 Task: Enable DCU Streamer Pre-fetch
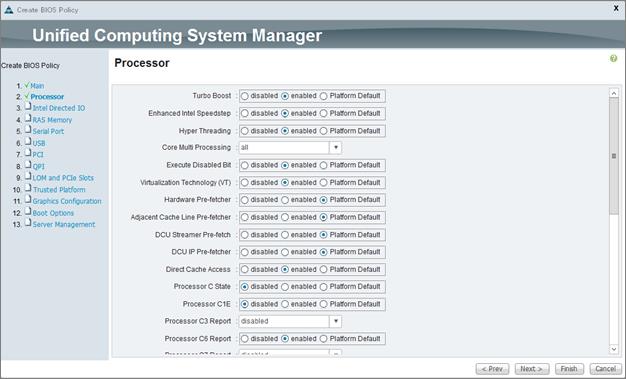[x=285, y=235]
